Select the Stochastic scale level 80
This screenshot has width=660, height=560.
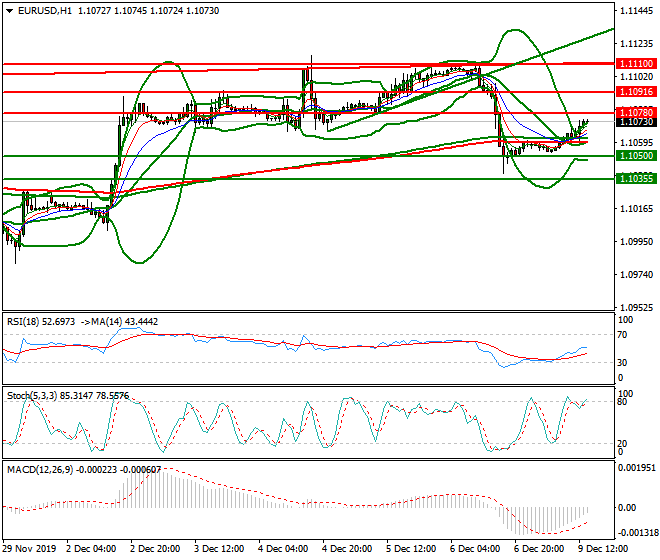(x=622, y=402)
